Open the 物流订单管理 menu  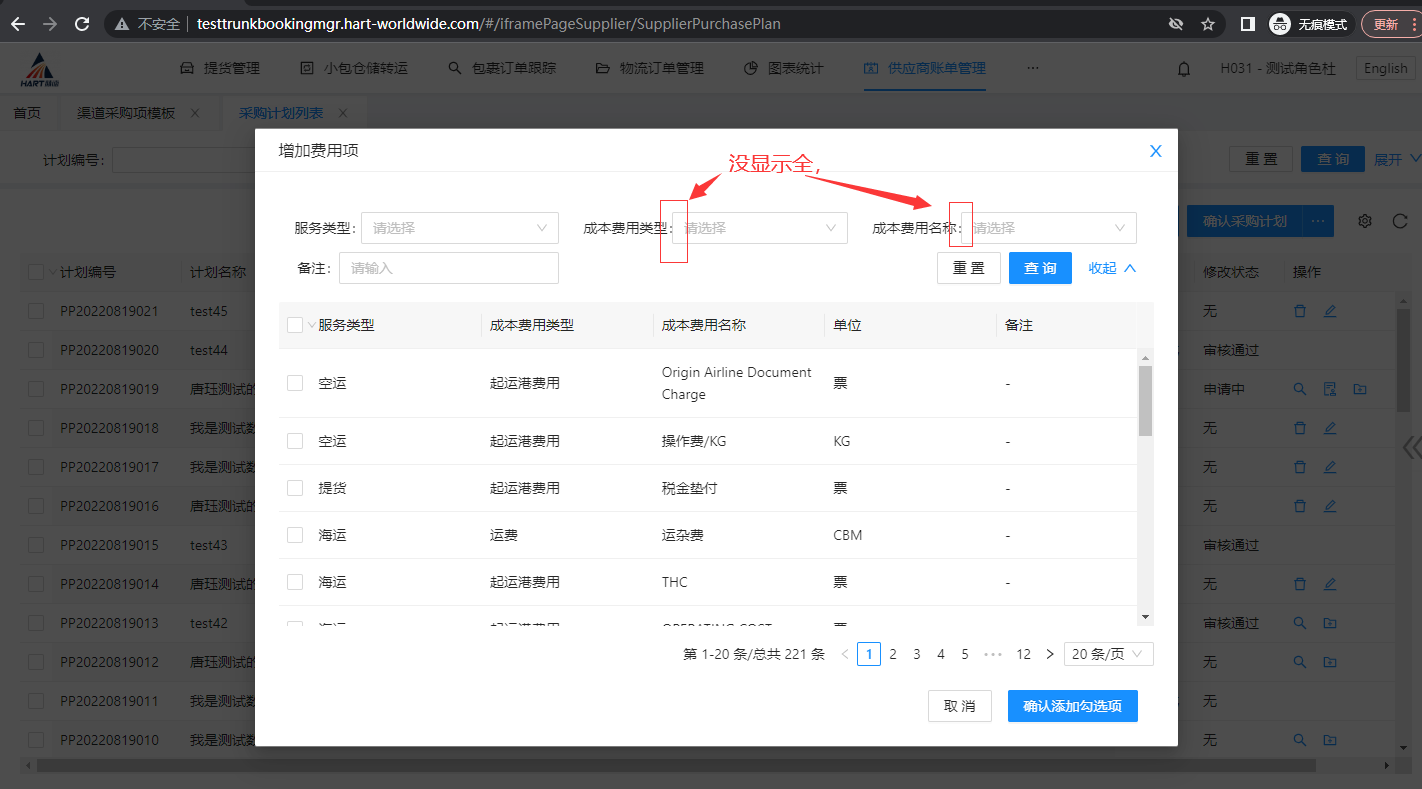650,68
